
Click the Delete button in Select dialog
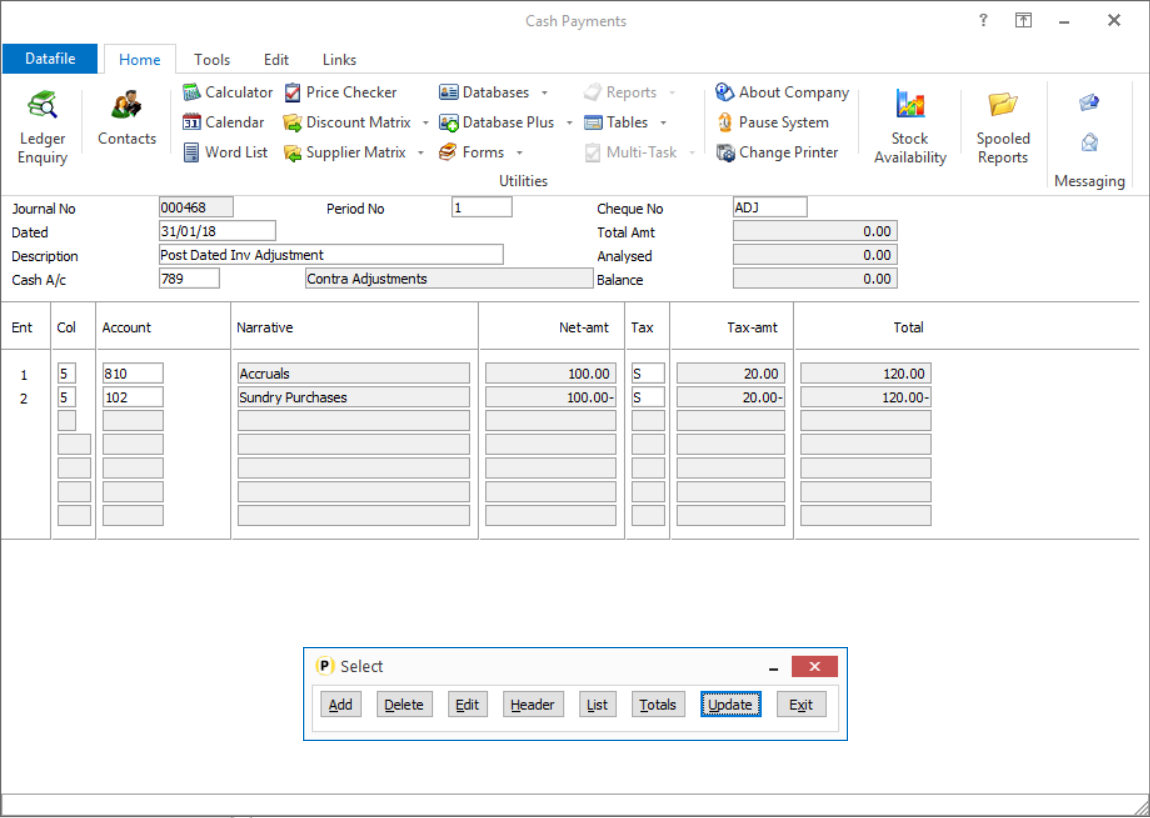point(404,704)
